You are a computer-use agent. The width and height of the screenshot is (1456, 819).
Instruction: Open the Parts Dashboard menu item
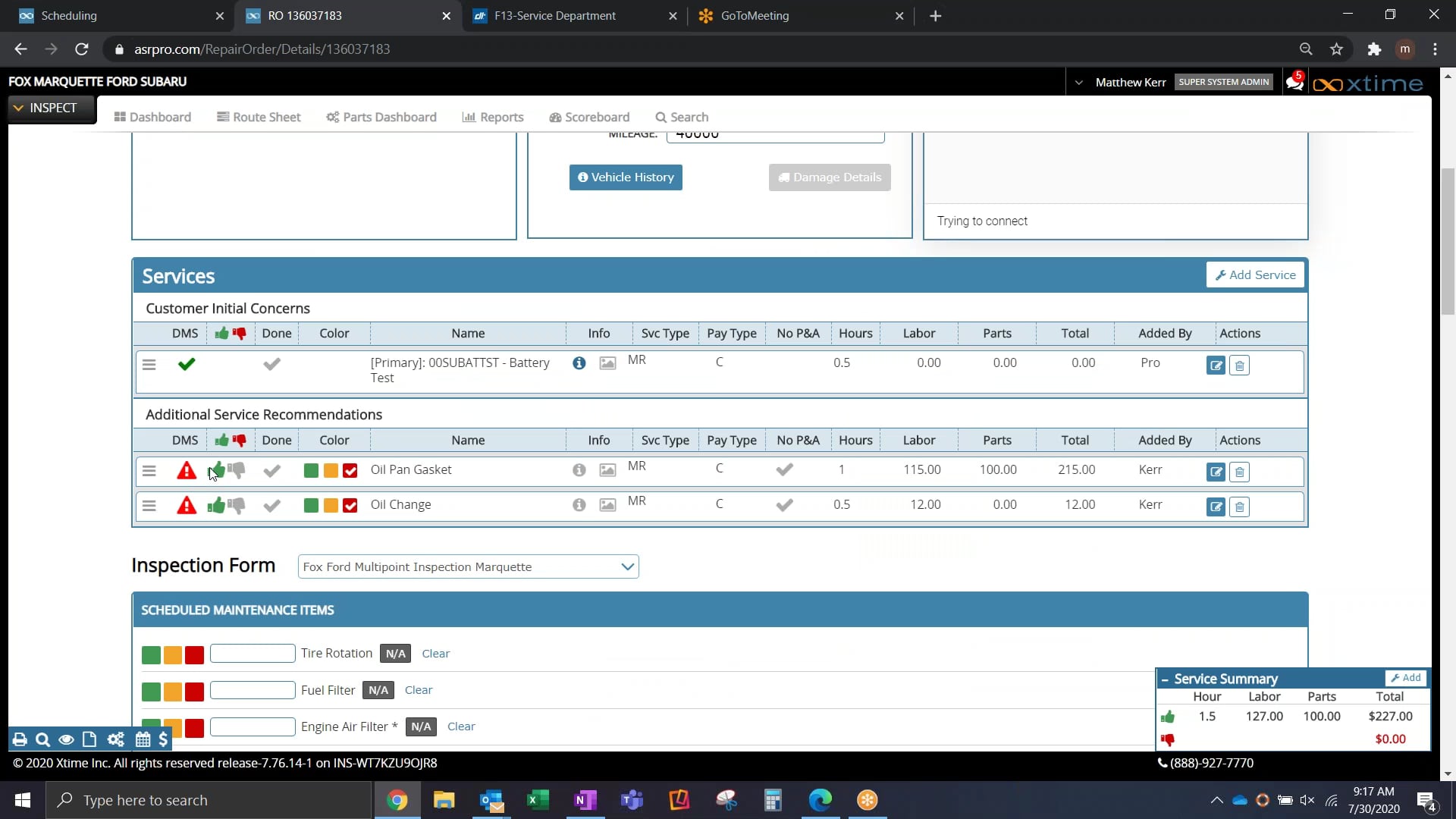point(381,117)
